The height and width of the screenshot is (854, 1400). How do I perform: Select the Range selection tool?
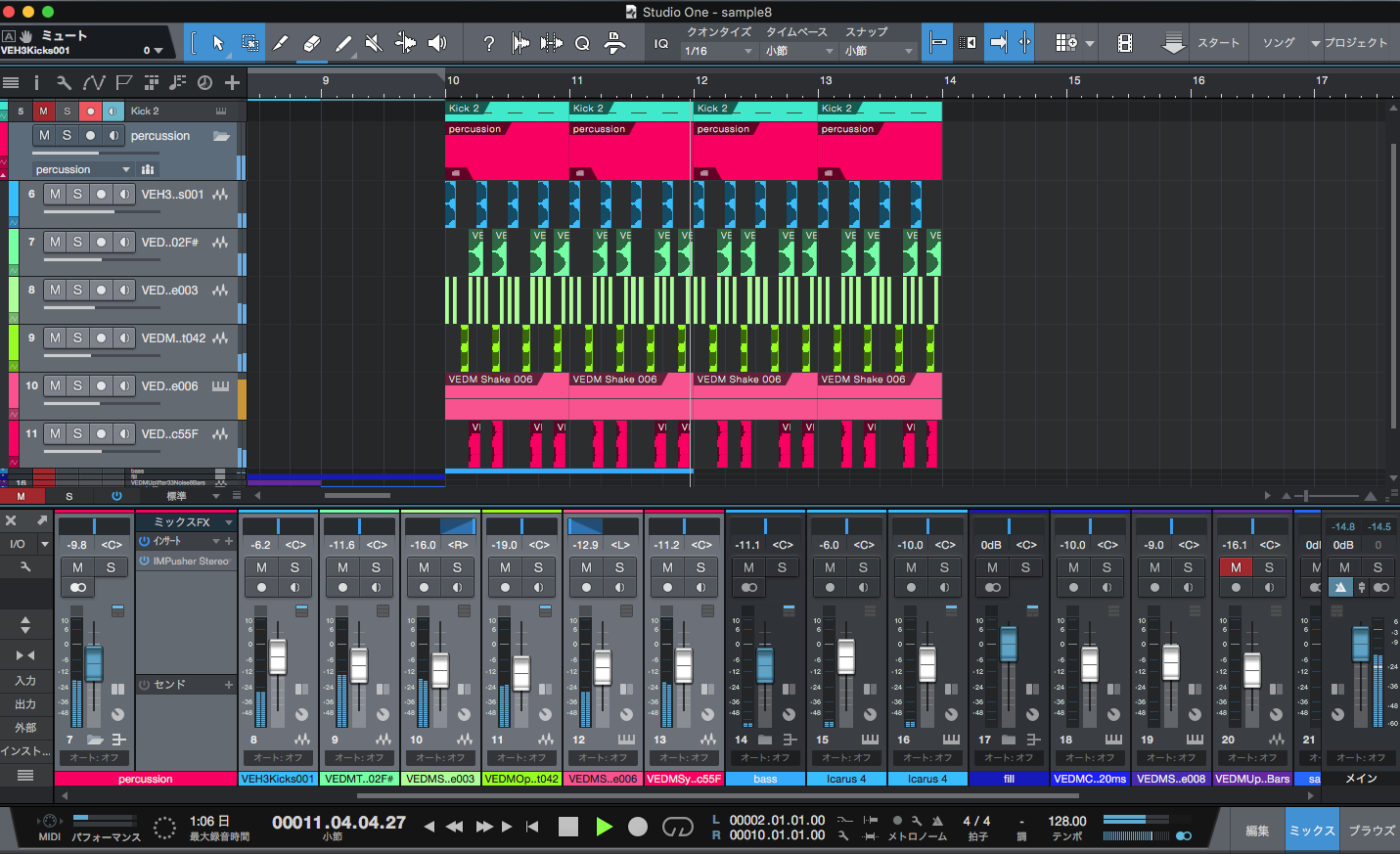[249, 43]
